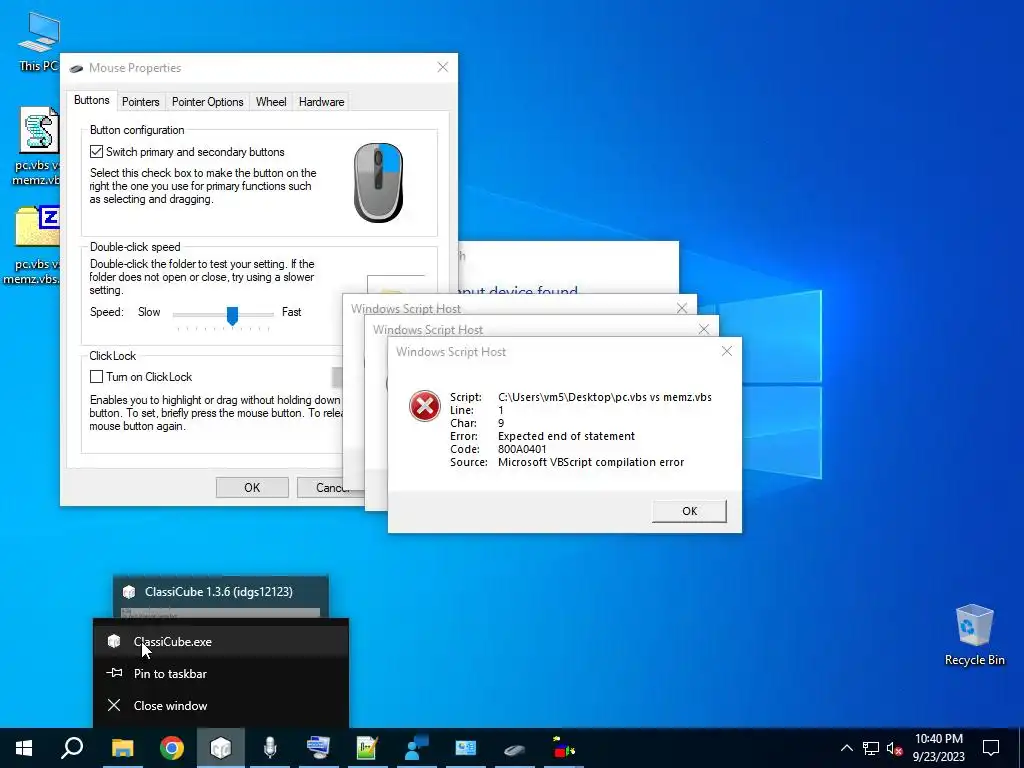Click the mouse icon in Mouse Properties title bar
1024x768 pixels.
(76, 68)
